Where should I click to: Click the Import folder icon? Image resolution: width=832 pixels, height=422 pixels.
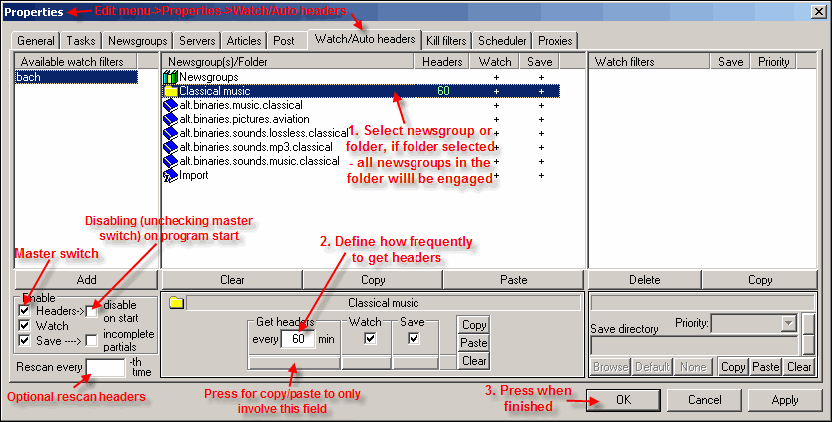pyautogui.click(x=170, y=175)
